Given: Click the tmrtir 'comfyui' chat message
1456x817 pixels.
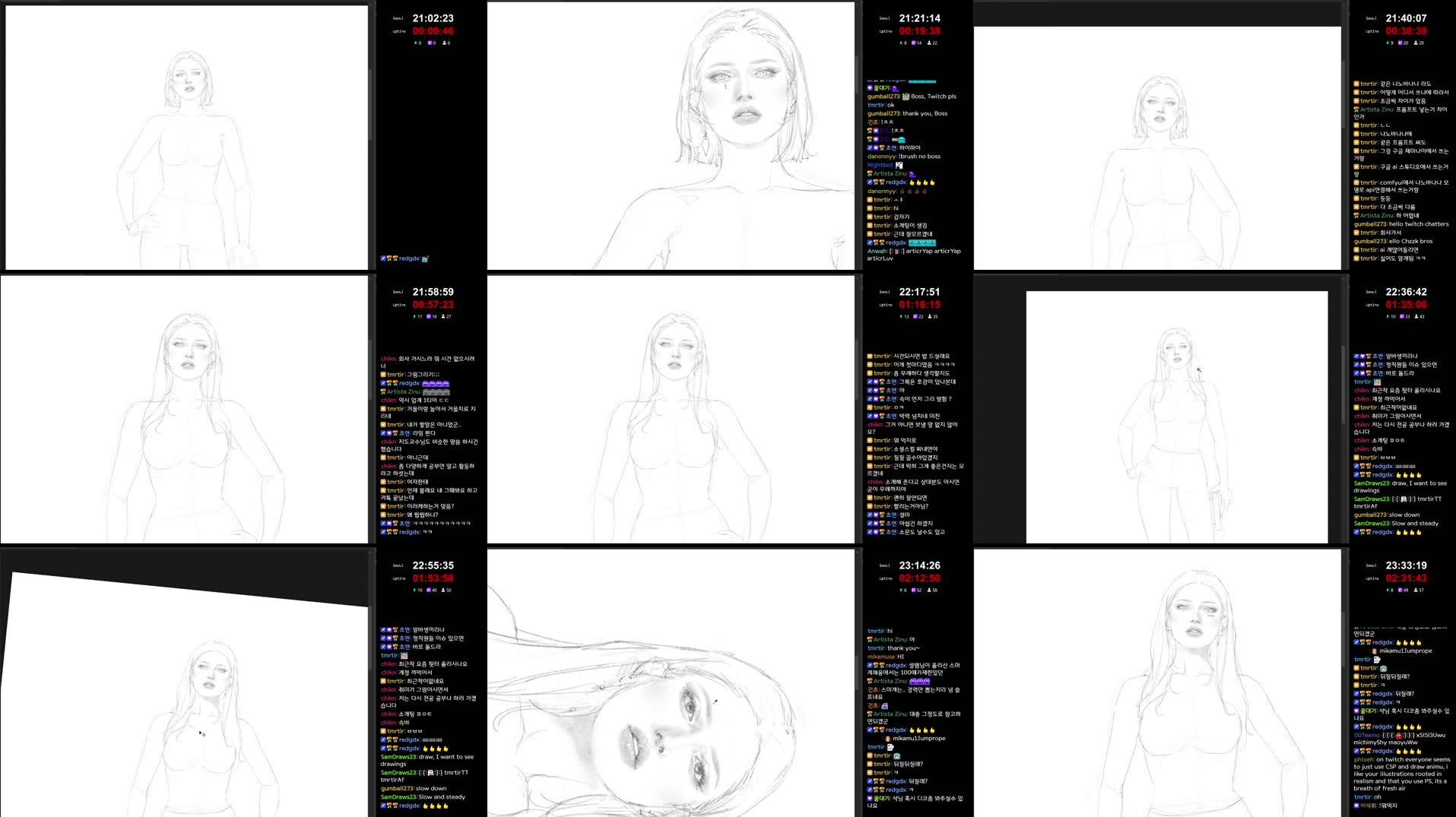Looking at the screenshot, I should [x=1401, y=186].
